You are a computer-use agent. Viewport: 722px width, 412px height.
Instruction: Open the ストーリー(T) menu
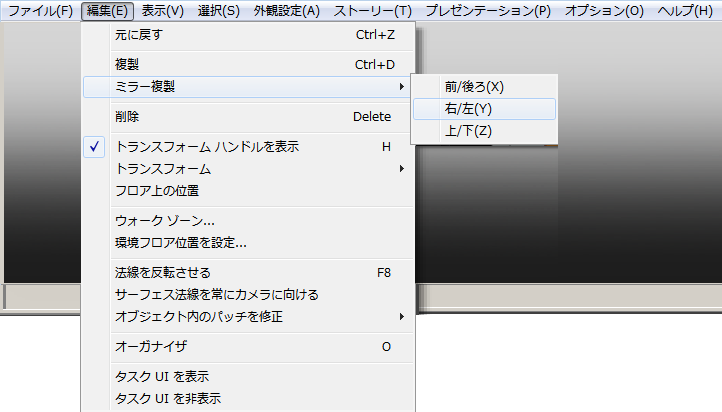[373, 11]
